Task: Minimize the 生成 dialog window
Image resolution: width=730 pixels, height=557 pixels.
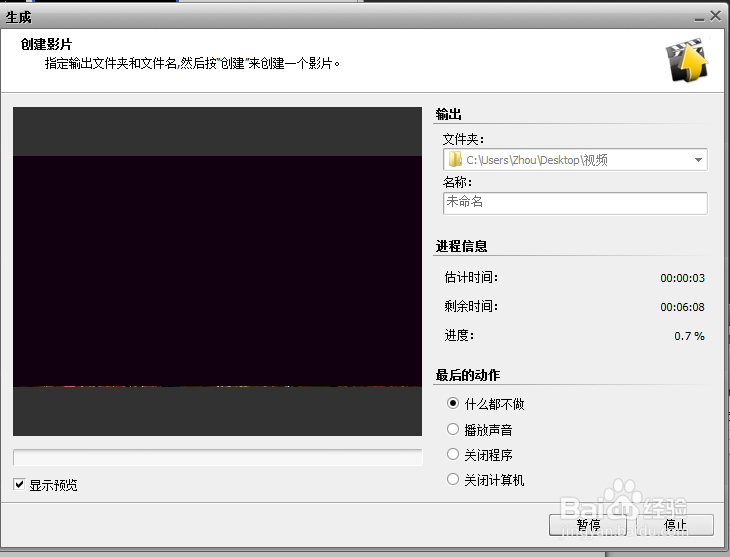Action: [699, 18]
